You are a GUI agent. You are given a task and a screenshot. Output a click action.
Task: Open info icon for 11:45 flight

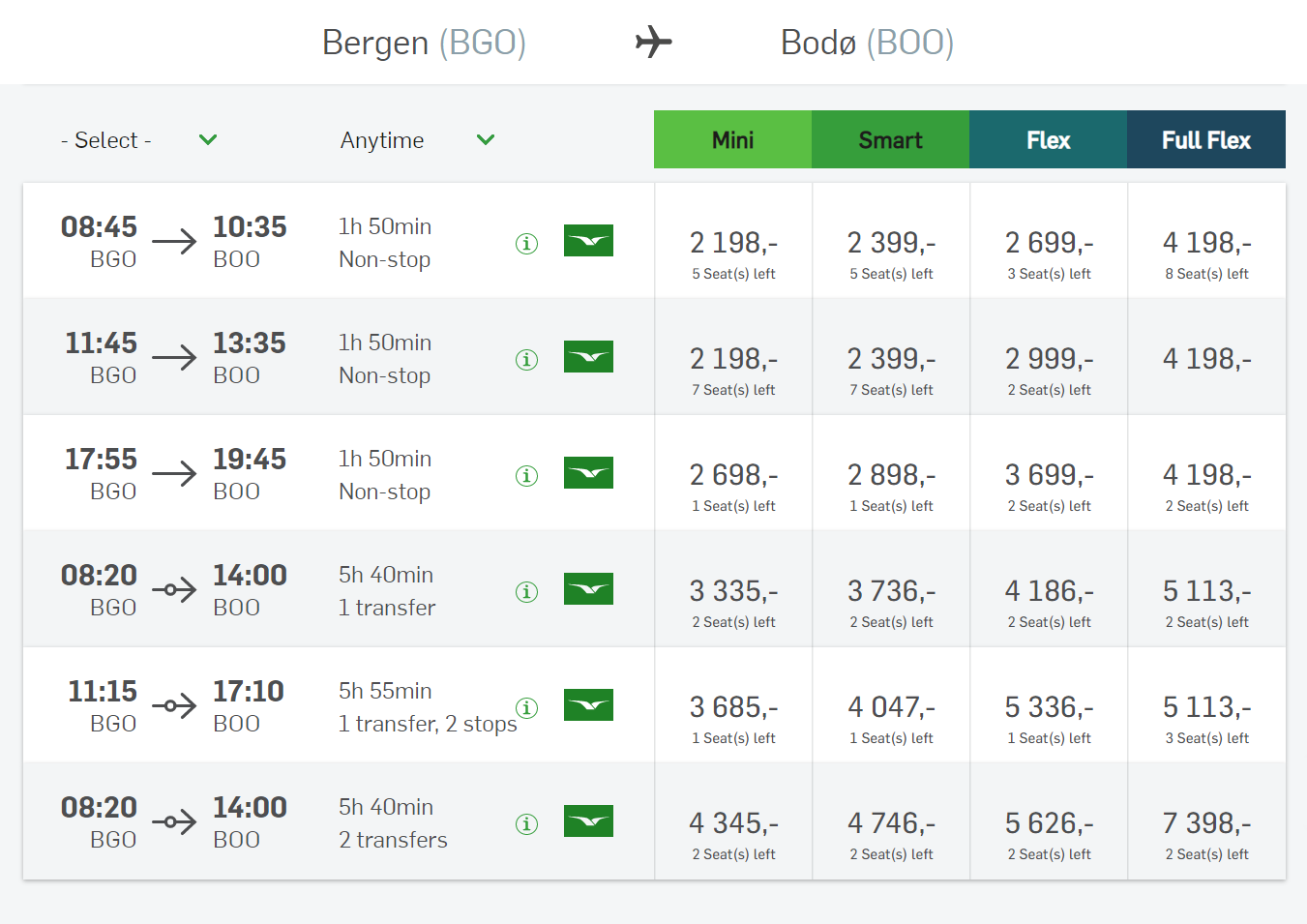coord(526,359)
